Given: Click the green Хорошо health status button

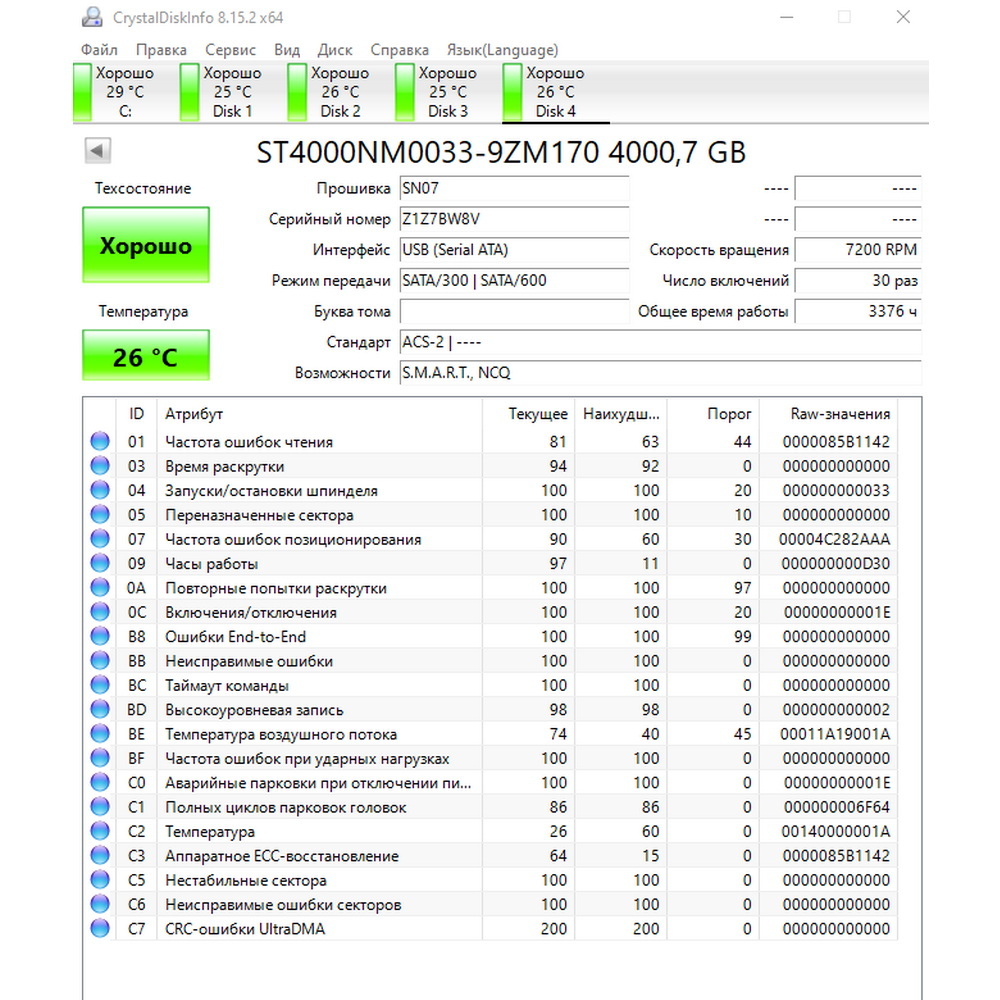Looking at the screenshot, I should tap(146, 245).
